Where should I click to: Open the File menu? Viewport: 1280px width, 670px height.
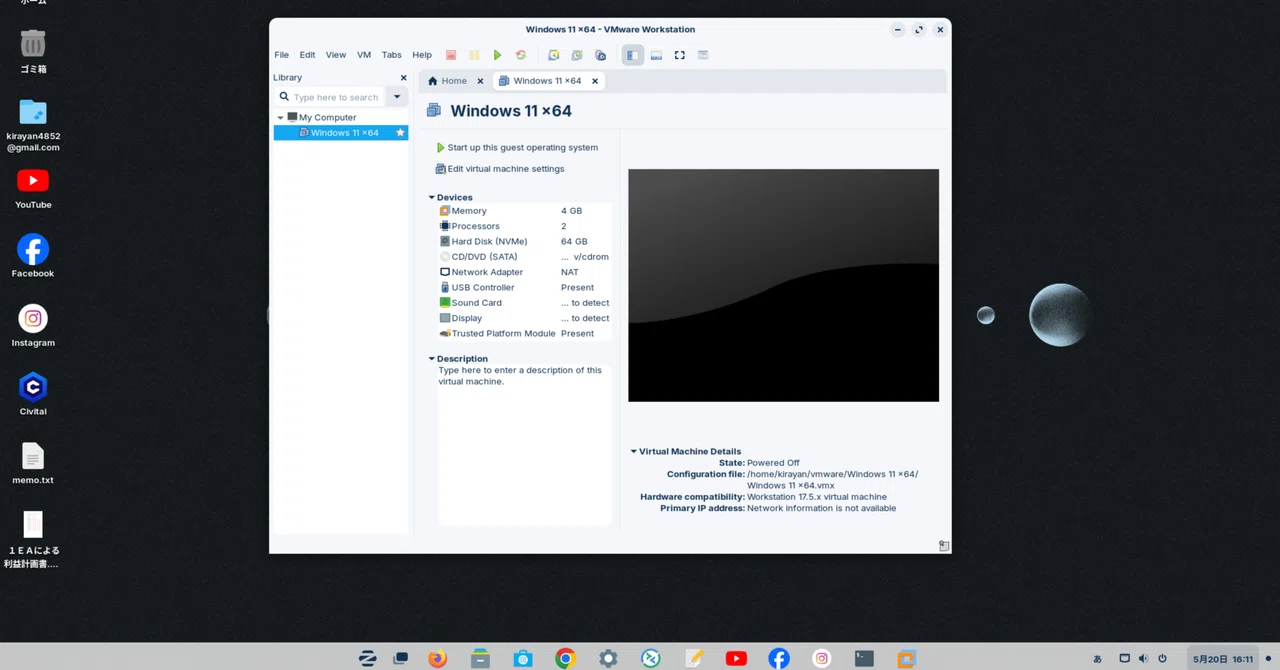[x=282, y=55]
